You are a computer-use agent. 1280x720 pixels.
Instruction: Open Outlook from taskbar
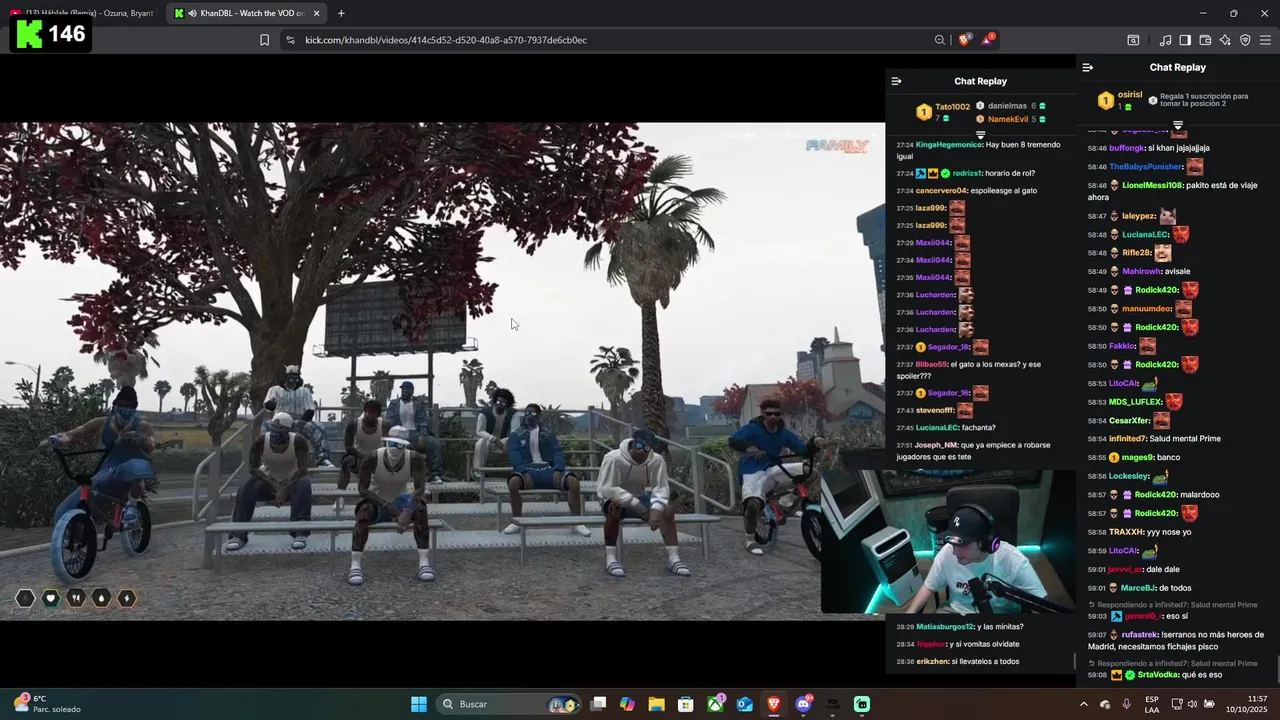(x=745, y=704)
